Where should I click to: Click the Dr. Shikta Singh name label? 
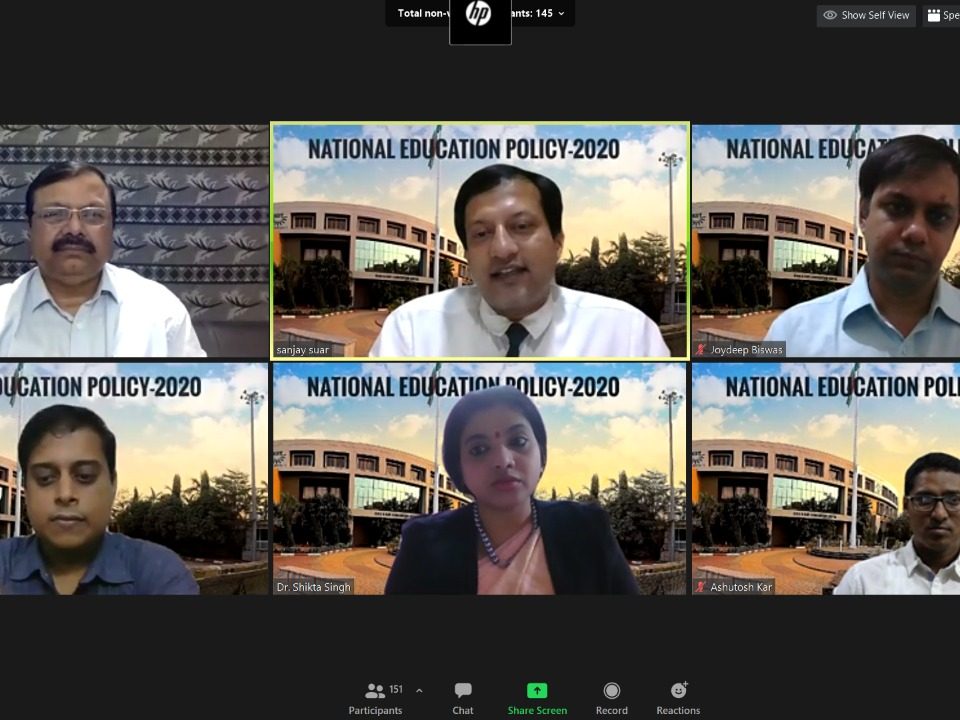[x=314, y=587]
